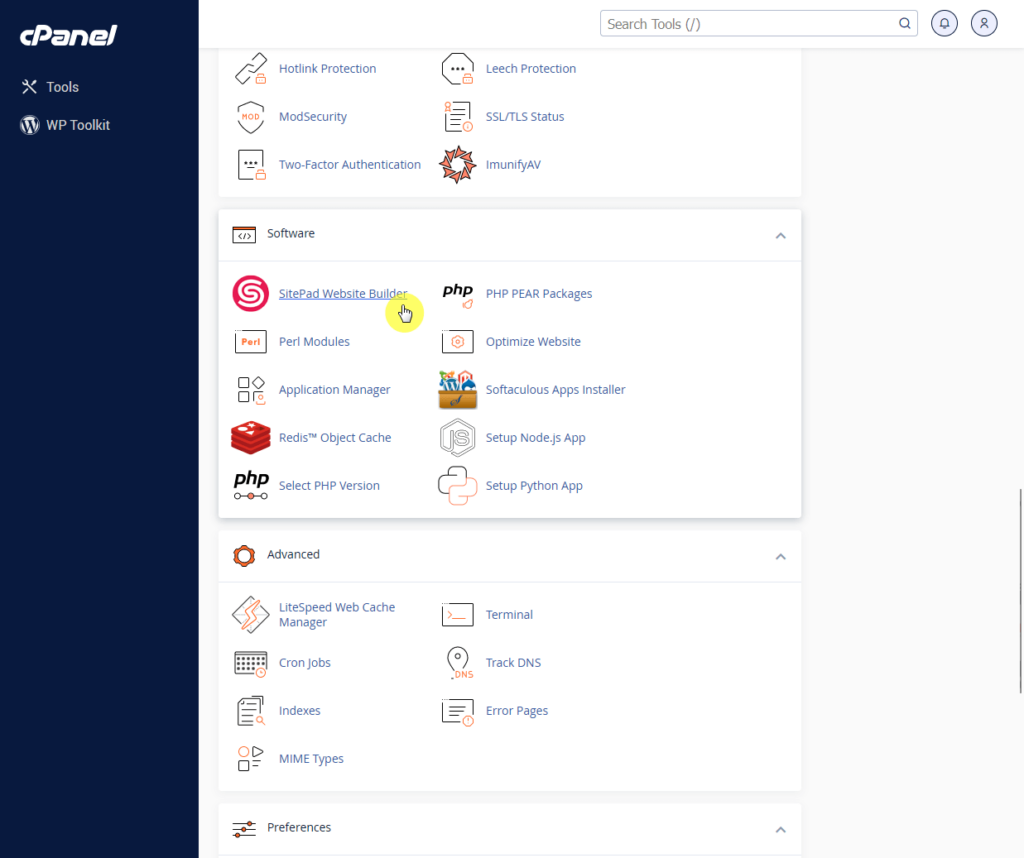This screenshot has width=1024, height=858.
Task: Open the PHP PEAR Packages link
Action: tap(538, 293)
